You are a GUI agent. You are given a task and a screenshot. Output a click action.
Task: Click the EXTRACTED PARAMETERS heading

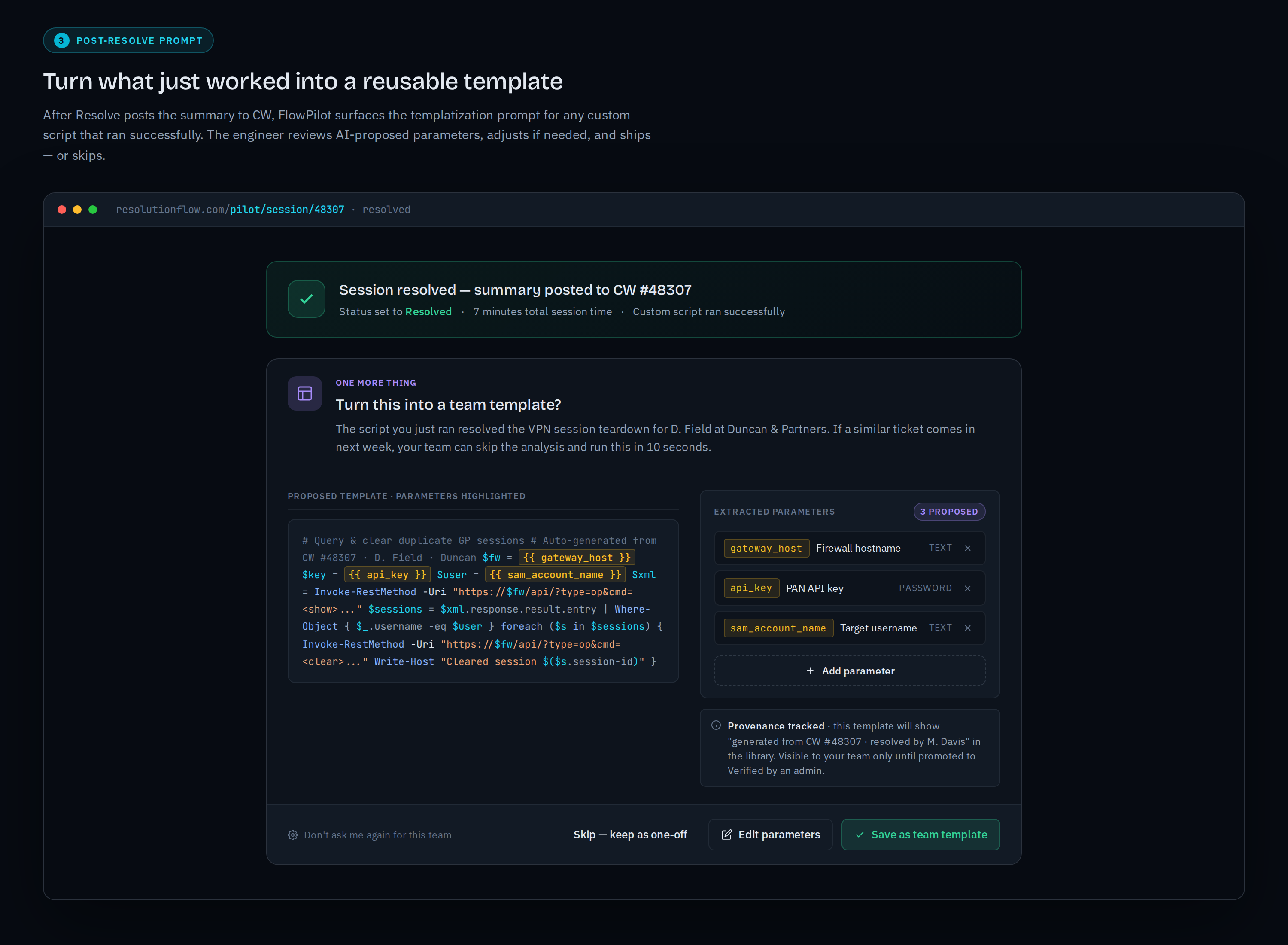[x=774, y=512]
